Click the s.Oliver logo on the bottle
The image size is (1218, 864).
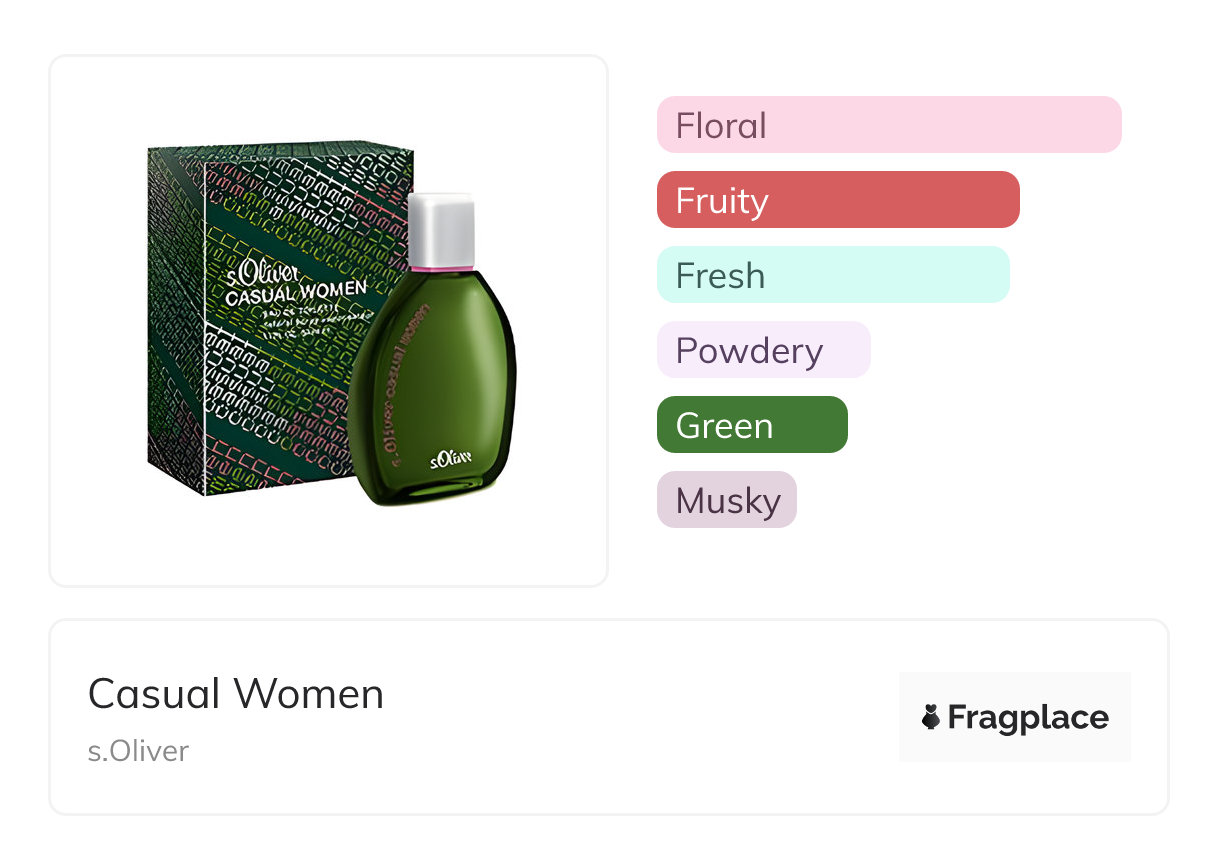[x=451, y=461]
